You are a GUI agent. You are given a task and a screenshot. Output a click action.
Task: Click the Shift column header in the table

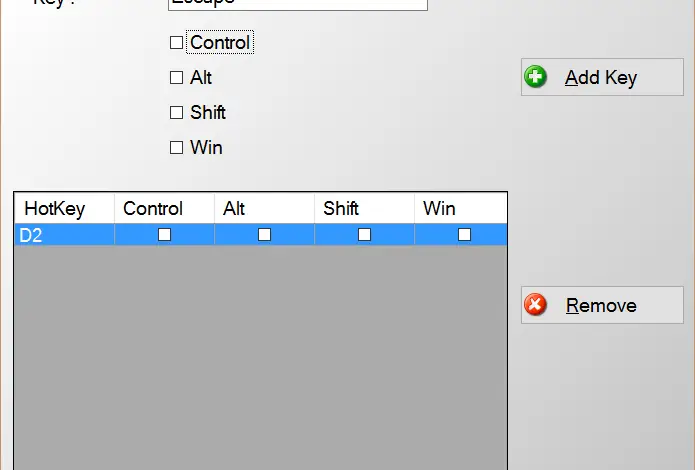click(364, 209)
